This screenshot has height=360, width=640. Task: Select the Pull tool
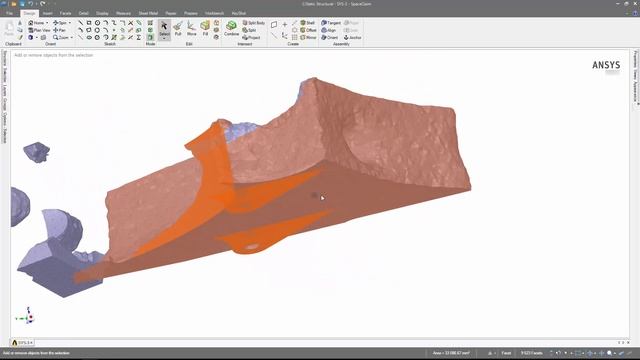click(x=178, y=29)
